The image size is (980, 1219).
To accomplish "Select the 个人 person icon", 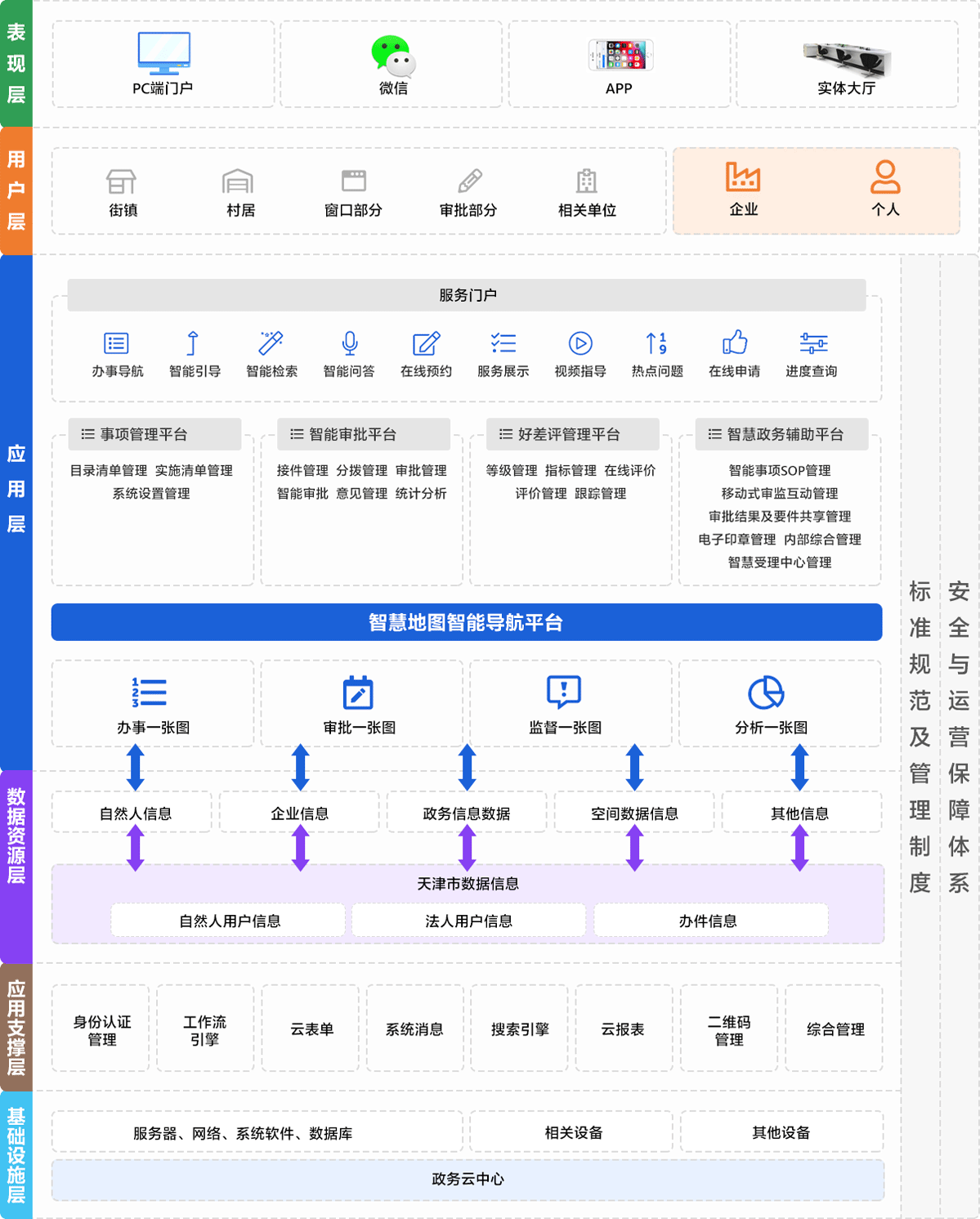I will click(x=885, y=177).
